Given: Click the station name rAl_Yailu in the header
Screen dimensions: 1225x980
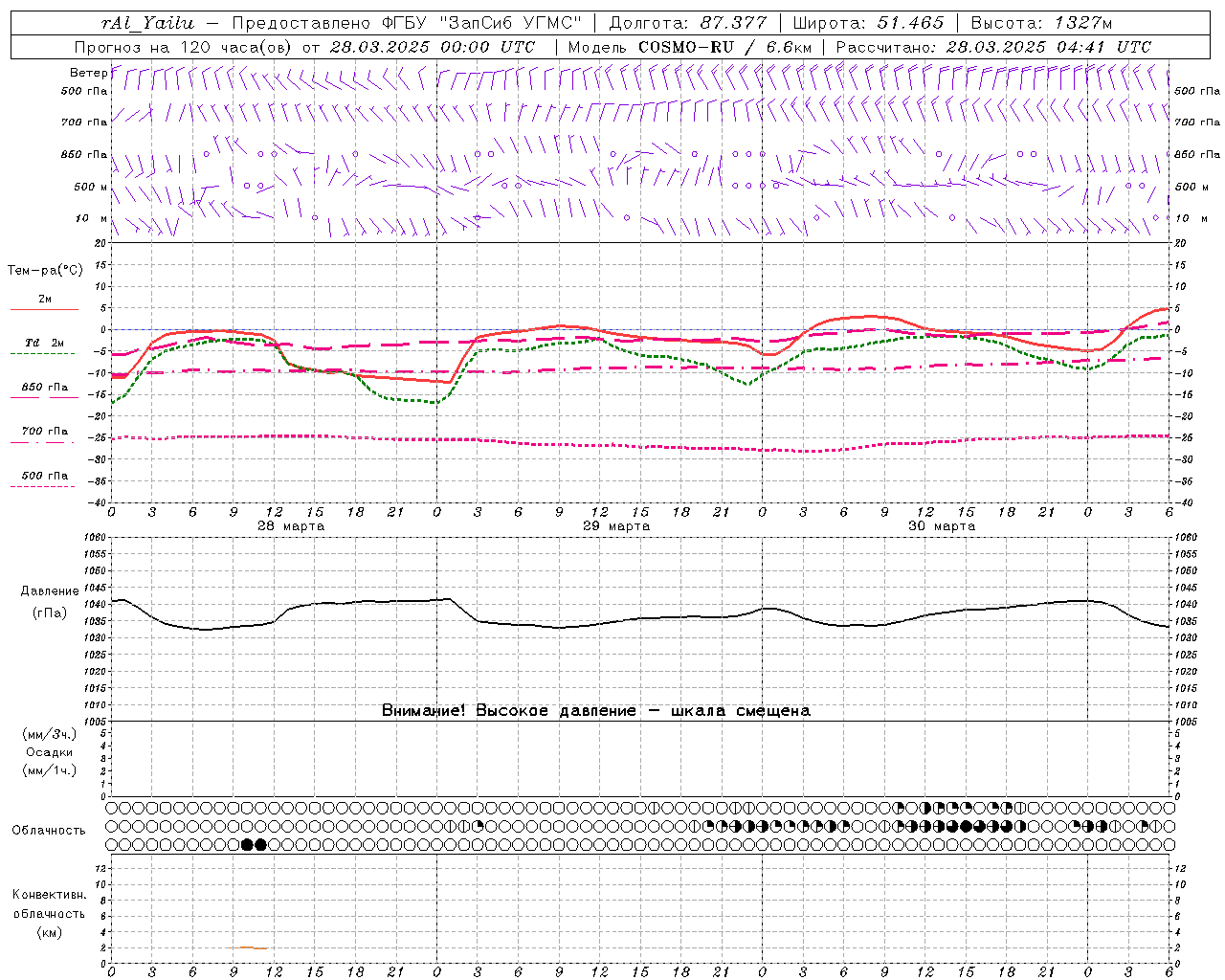Looking at the screenshot, I should click(x=147, y=23).
